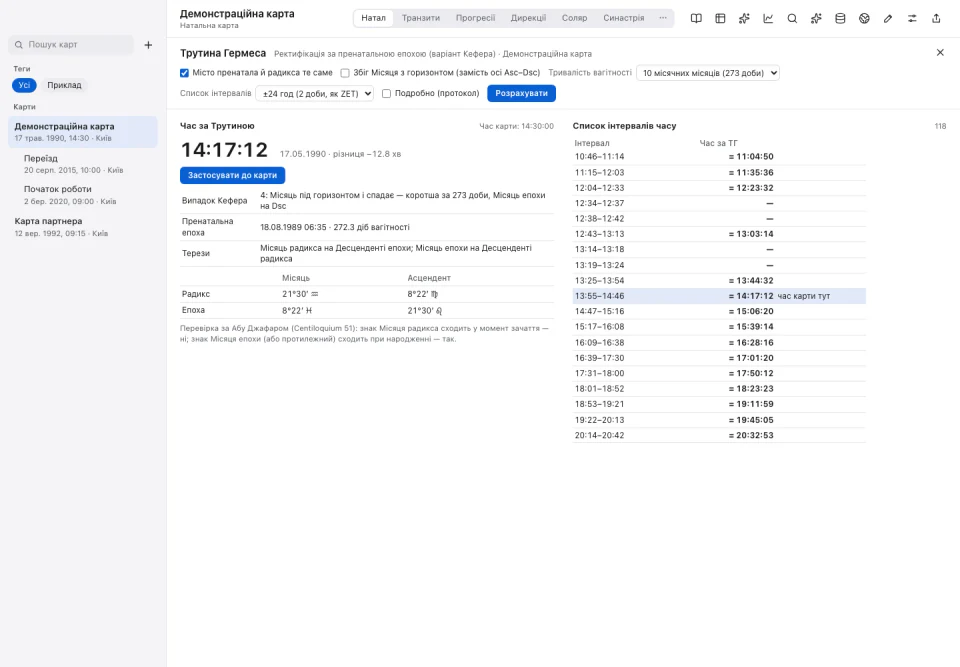Focus the 'Пошук карт' search field
The image size is (960, 667).
(x=71, y=45)
